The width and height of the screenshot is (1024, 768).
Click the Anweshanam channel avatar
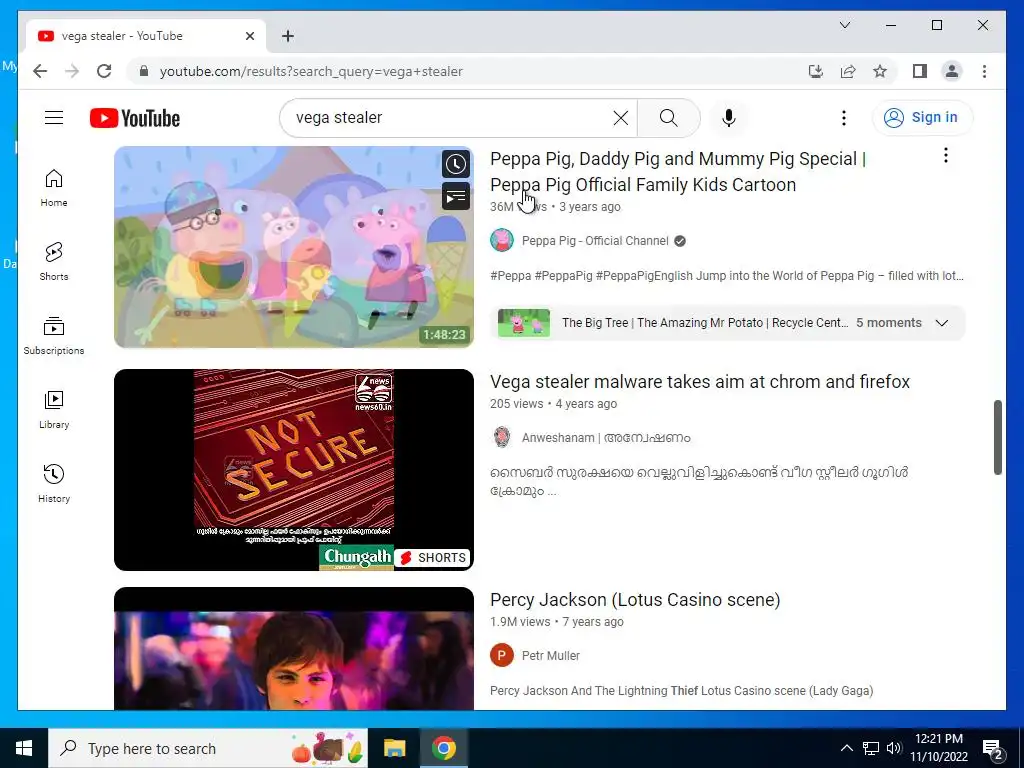pos(502,437)
